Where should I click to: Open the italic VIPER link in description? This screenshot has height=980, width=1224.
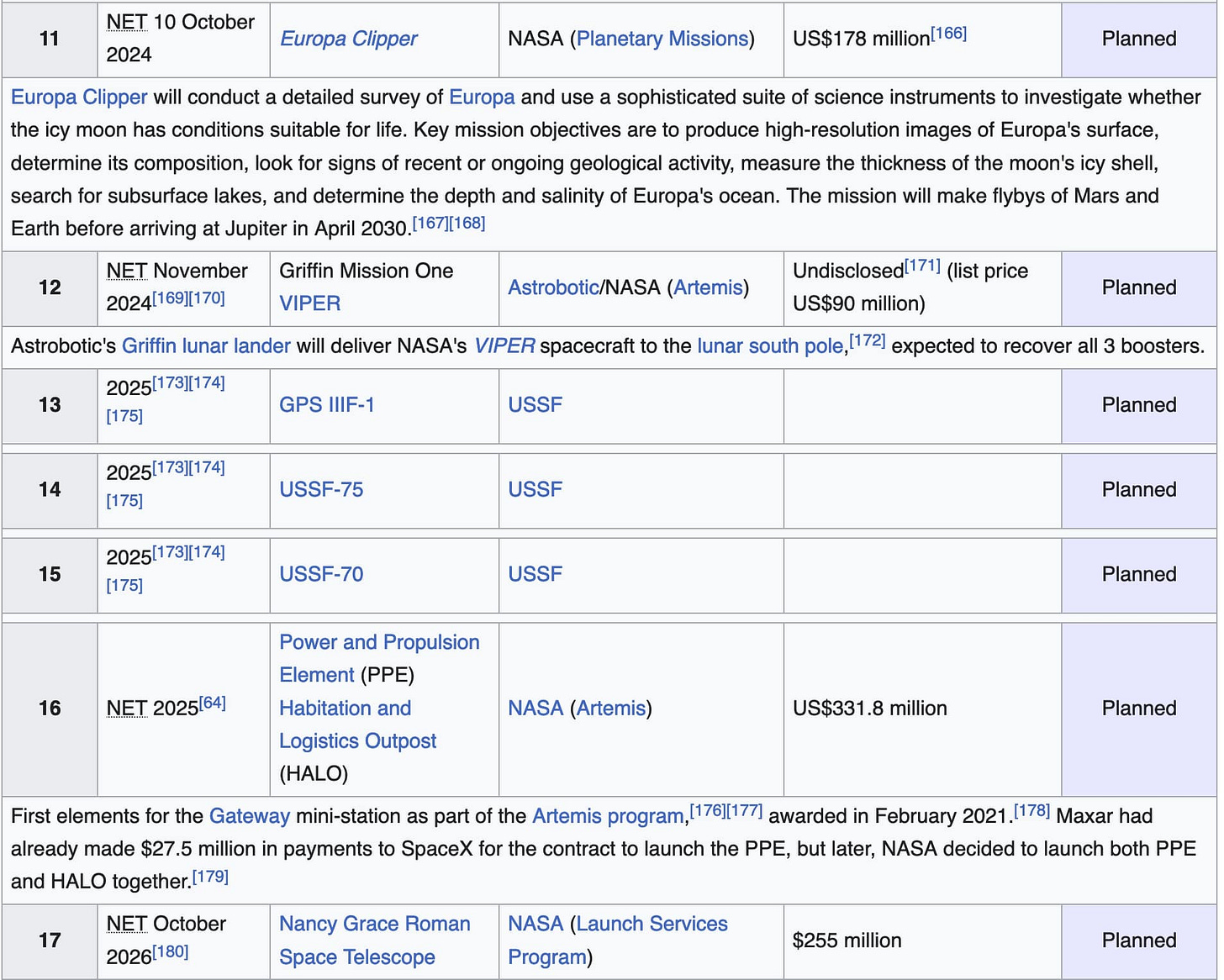pyautogui.click(x=504, y=346)
